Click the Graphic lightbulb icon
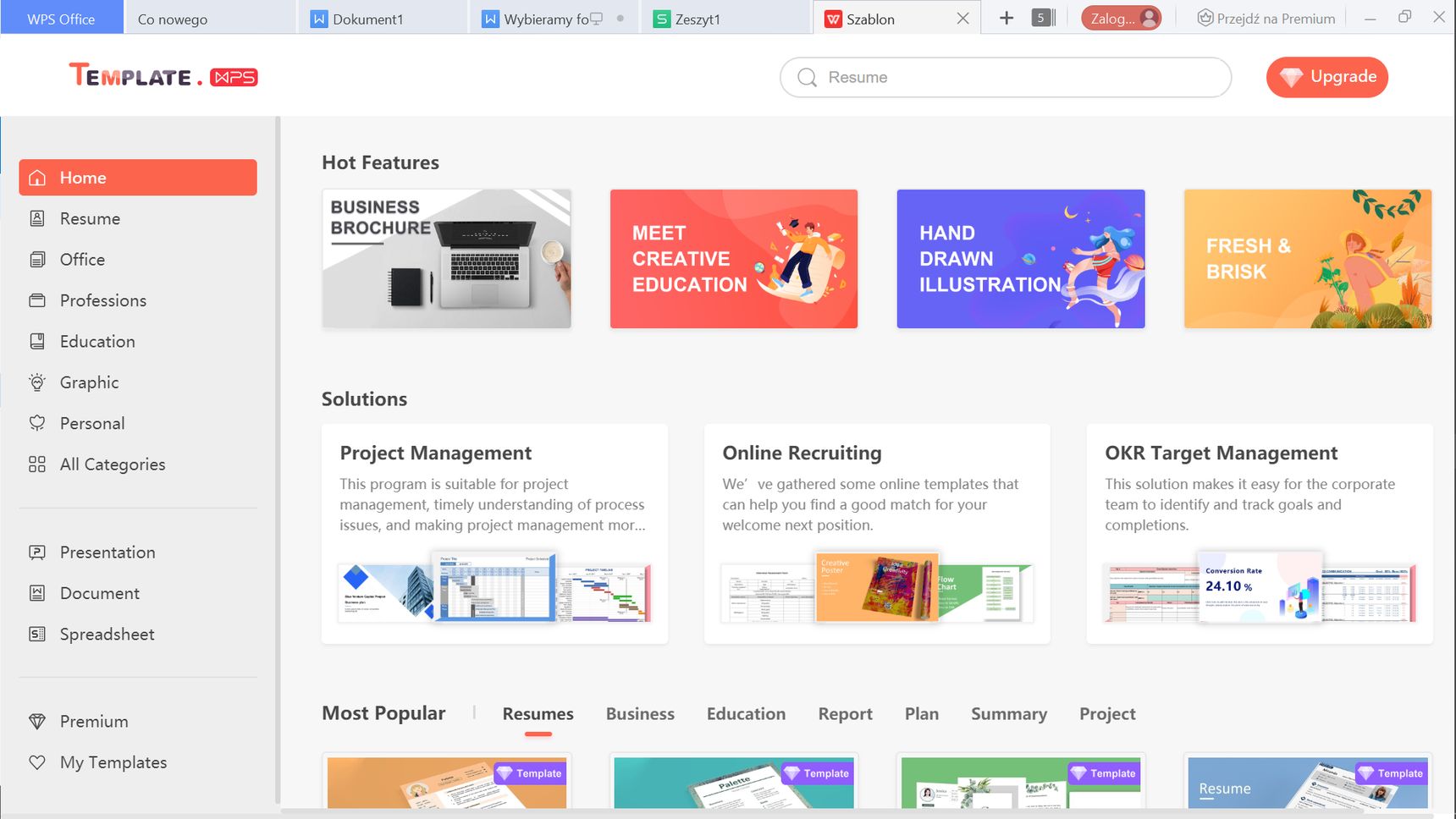 [37, 382]
